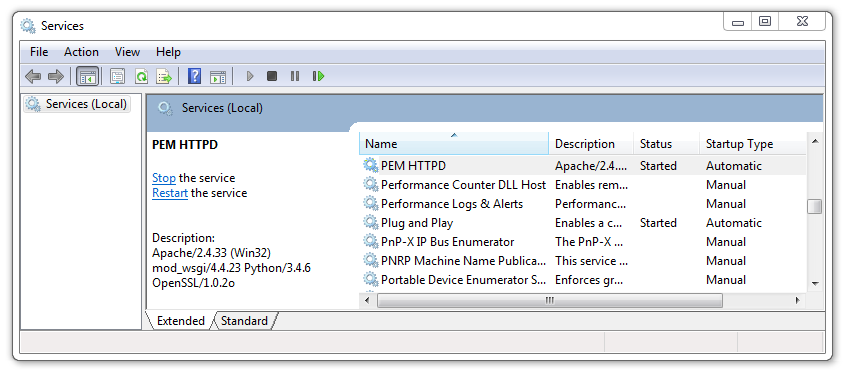This screenshot has height=373, width=848.
Task: Sort list by Name column header
Action: 454,144
